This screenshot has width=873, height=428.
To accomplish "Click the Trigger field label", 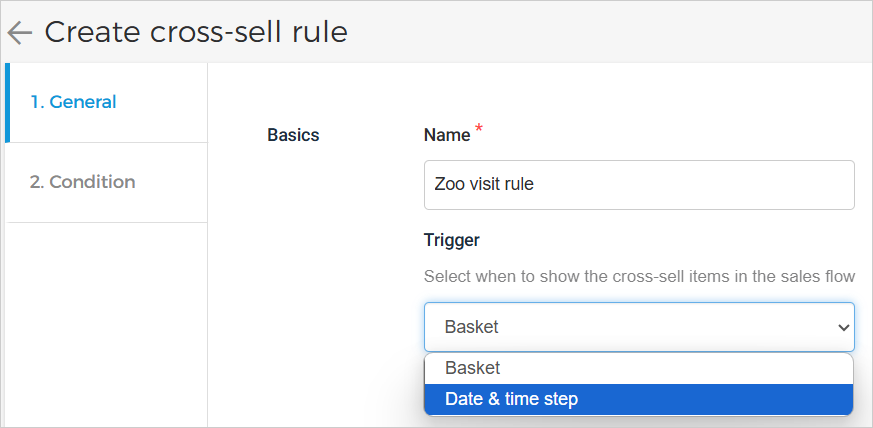I will pos(452,240).
